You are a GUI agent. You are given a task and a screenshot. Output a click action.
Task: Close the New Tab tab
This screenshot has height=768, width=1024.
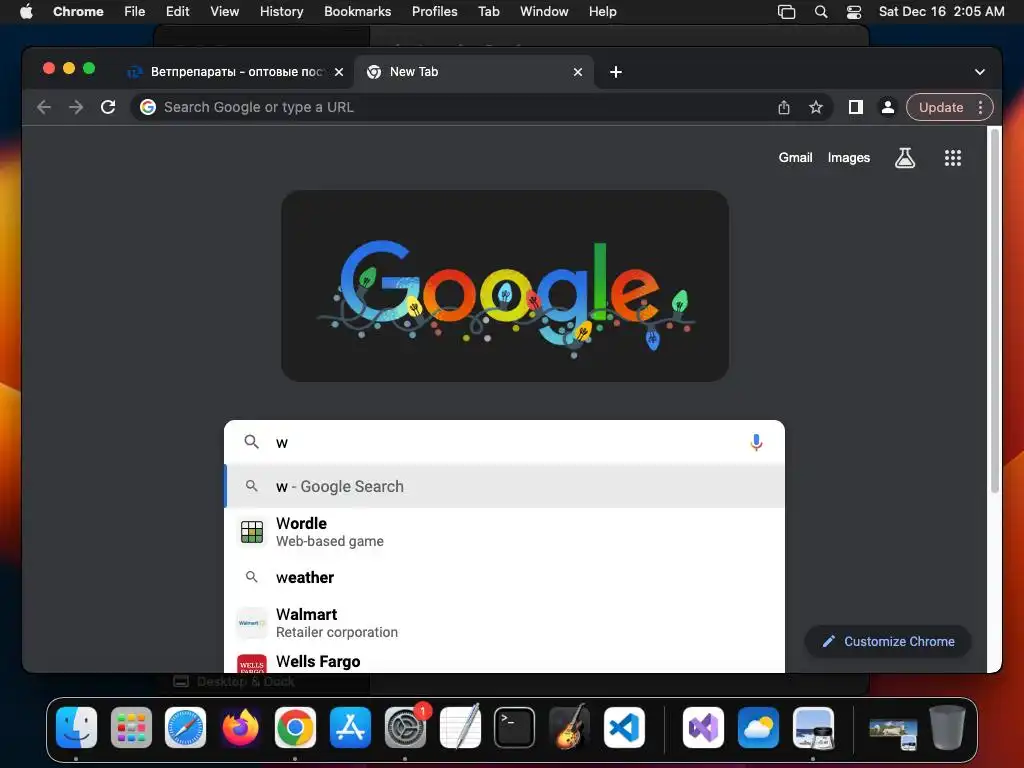577,72
